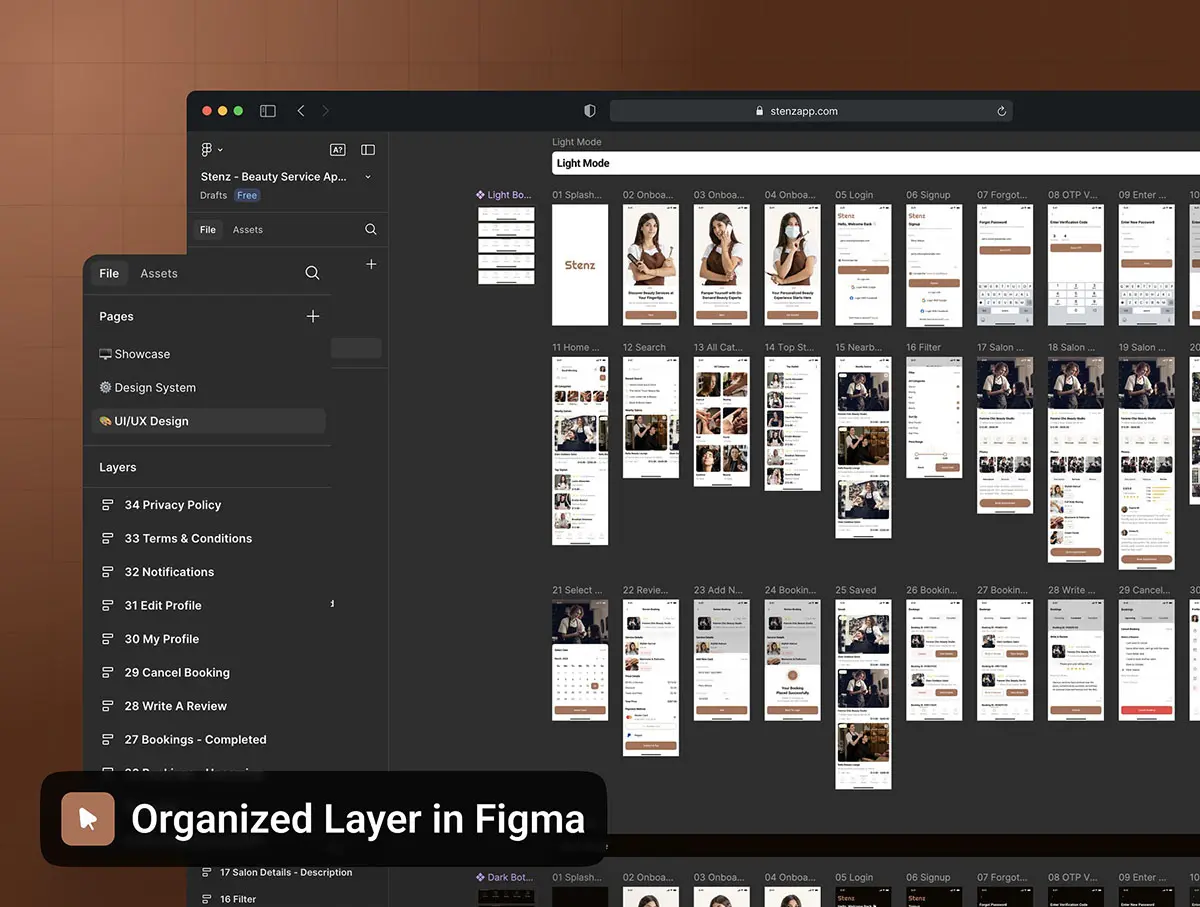The height and width of the screenshot is (907, 1200).
Task: Add a new page with the plus icon next to Pages
Action: [x=313, y=316]
